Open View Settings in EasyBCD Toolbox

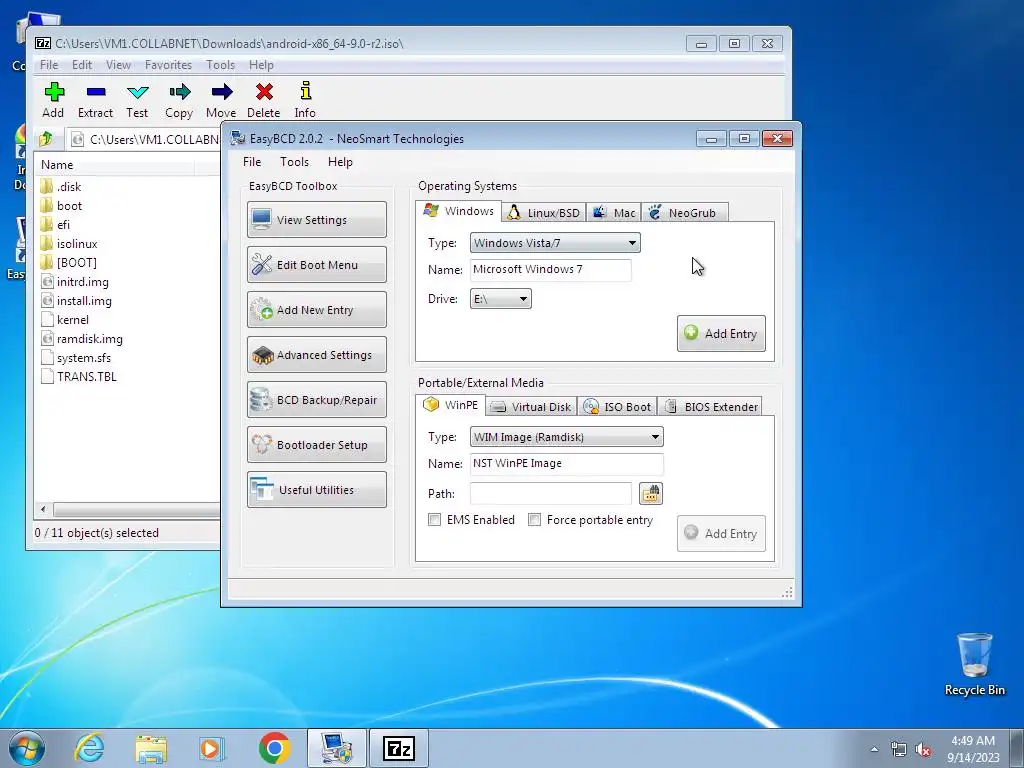tap(317, 219)
